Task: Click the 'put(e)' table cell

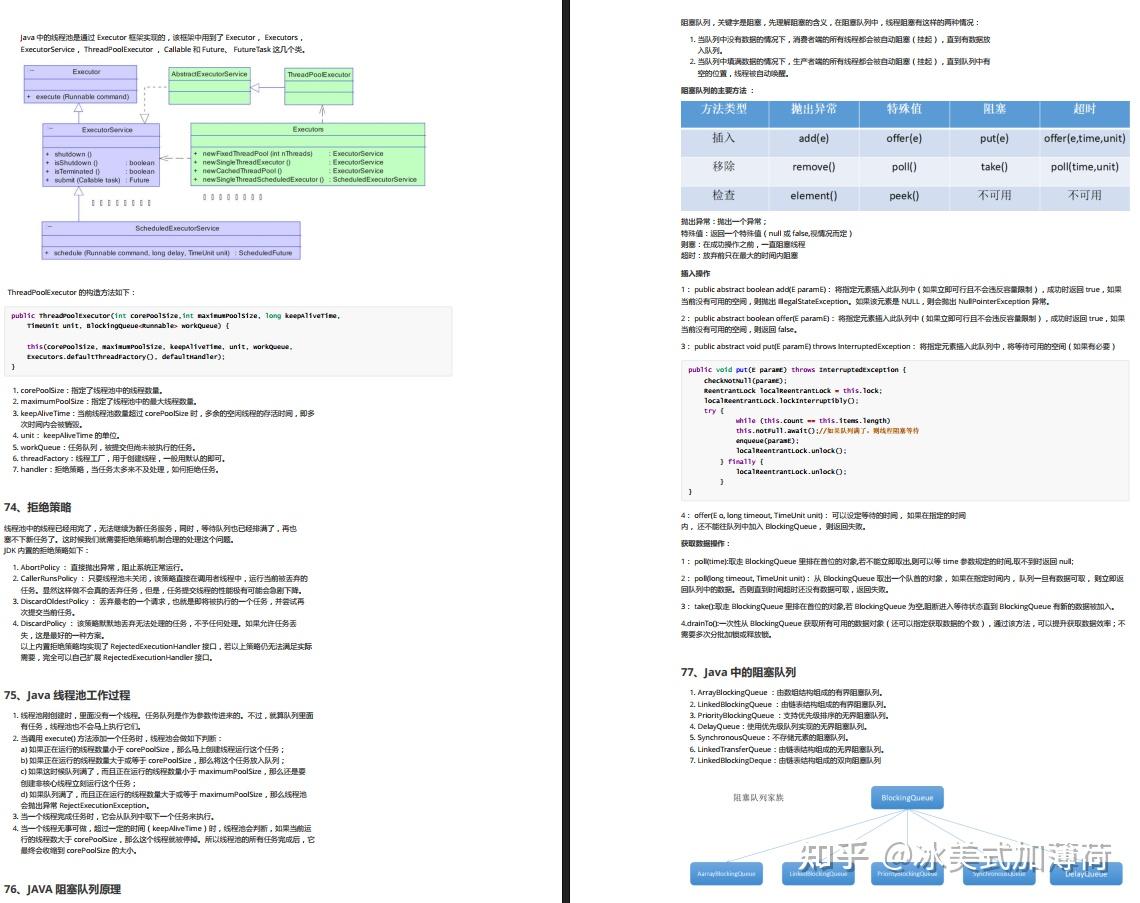Action: coord(994,138)
